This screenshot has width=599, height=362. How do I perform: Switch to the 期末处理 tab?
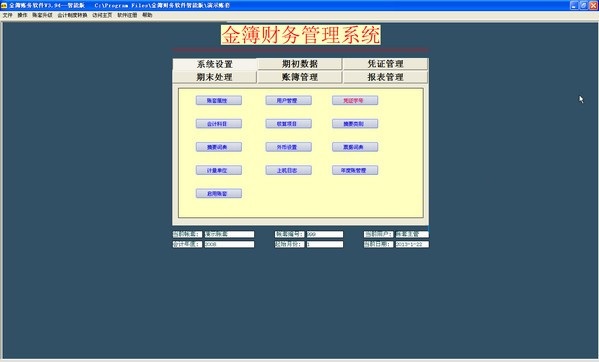pyautogui.click(x=214, y=77)
